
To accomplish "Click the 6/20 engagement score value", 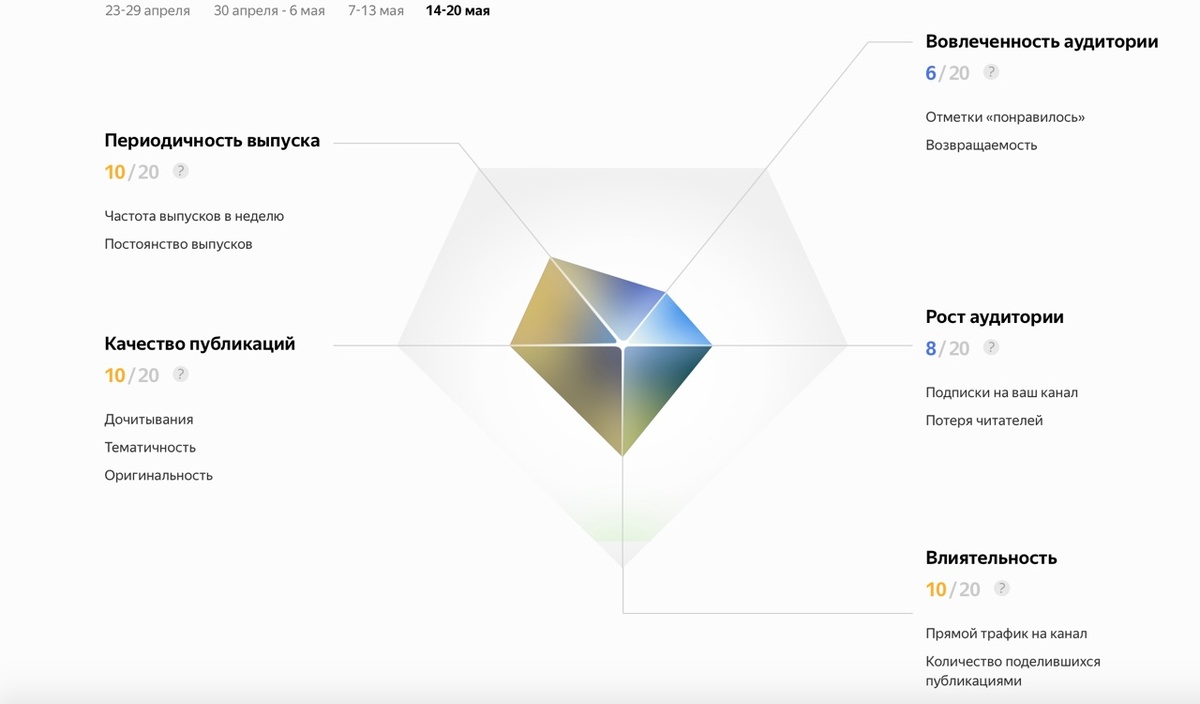I will [x=947, y=73].
